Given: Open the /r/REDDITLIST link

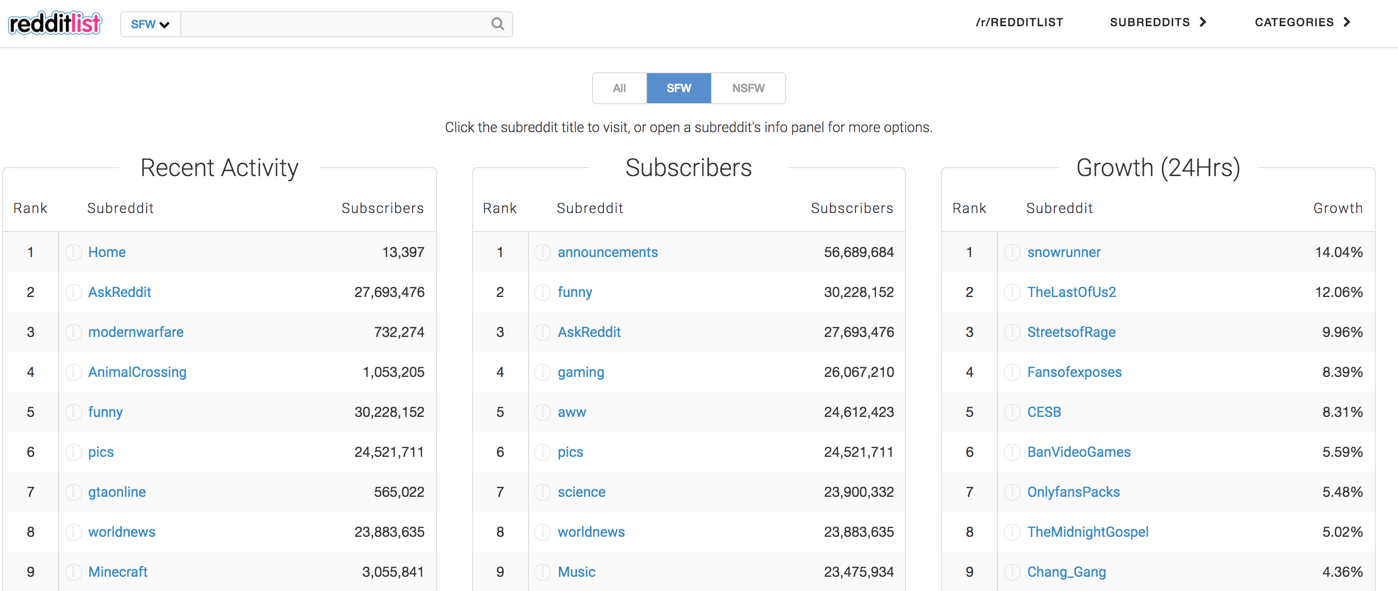Looking at the screenshot, I should pos(1019,22).
